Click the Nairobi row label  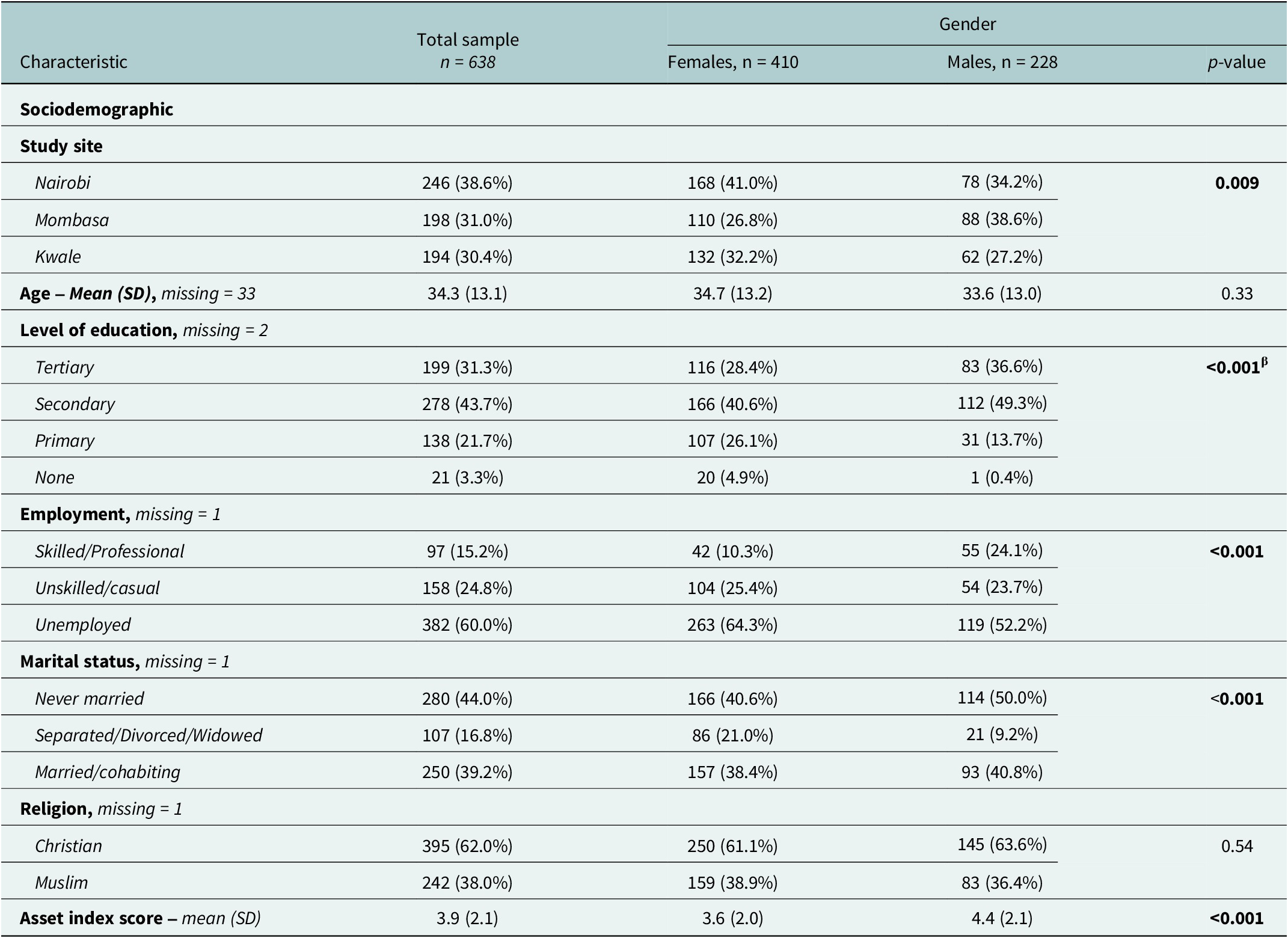click(63, 183)
